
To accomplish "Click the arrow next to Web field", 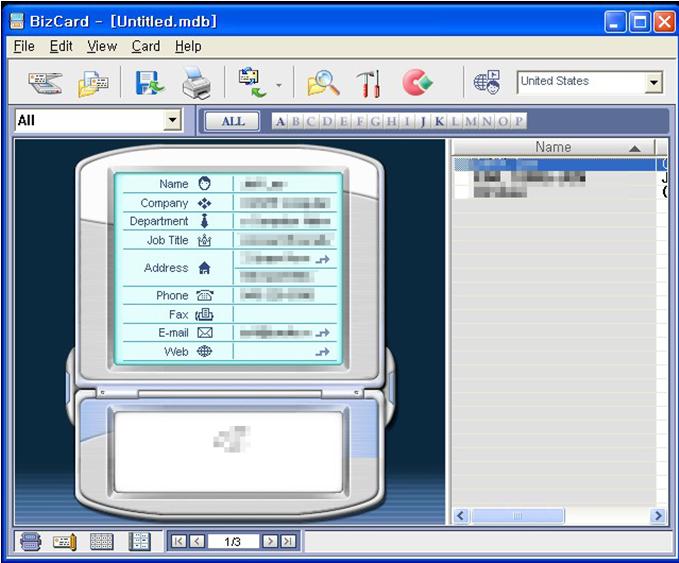I will pos(323,352).
